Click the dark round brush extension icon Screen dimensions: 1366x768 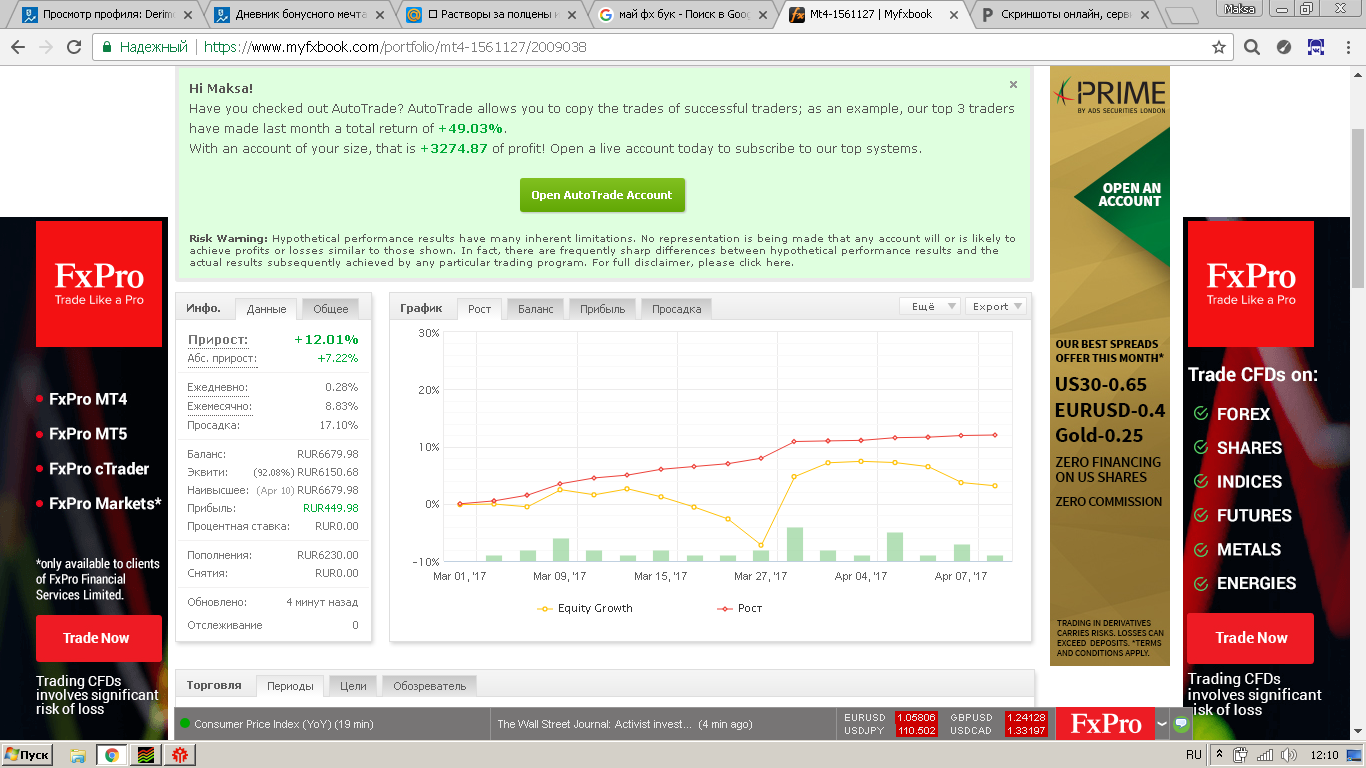click(1285, 47)
